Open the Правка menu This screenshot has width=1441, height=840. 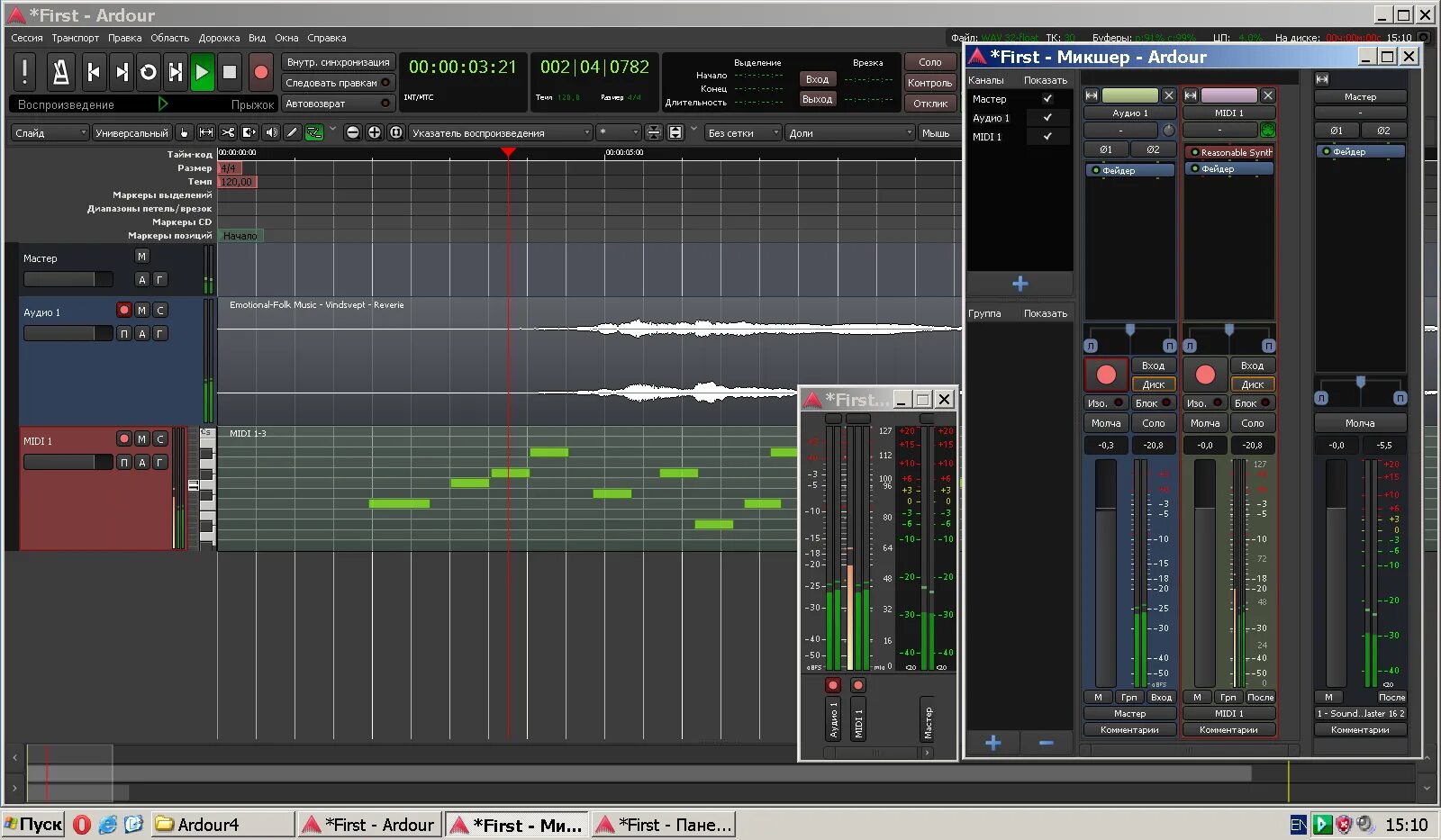tap(125, 38)
